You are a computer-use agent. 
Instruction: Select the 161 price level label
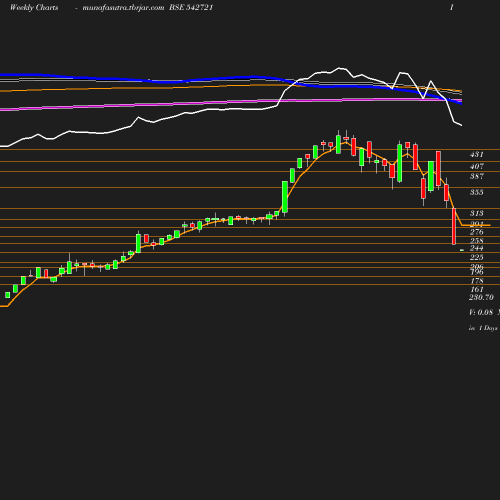477,289
